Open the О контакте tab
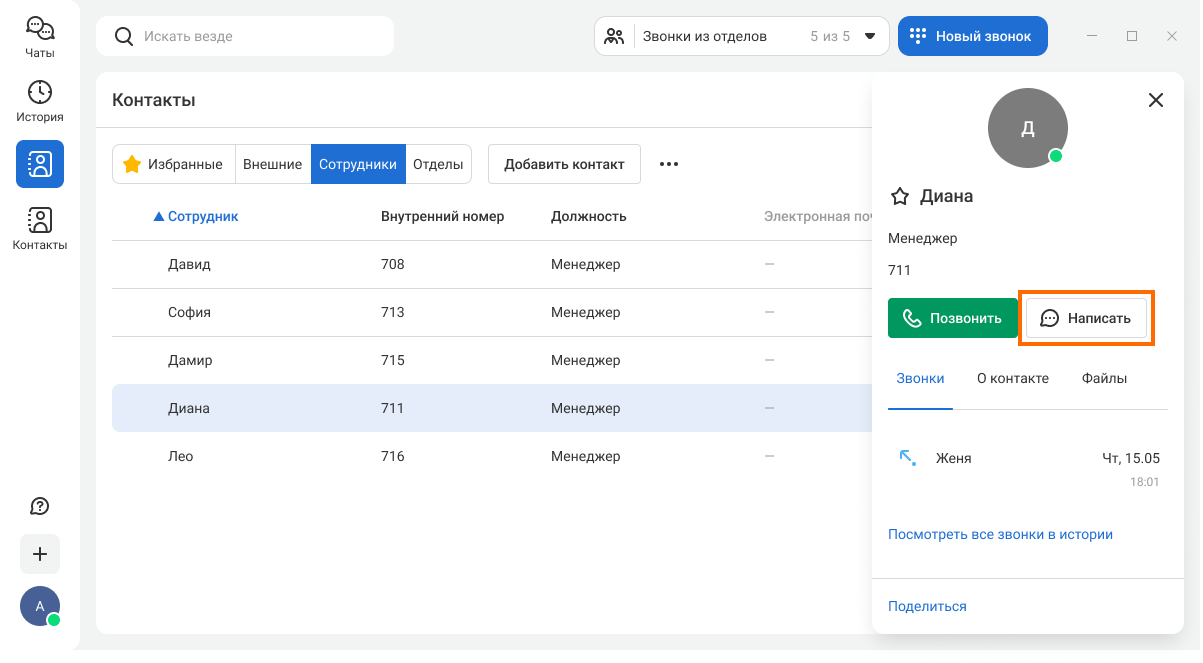Viewport: 1203px width, 663px height. pyautogui.click(x=1012, y=378)
